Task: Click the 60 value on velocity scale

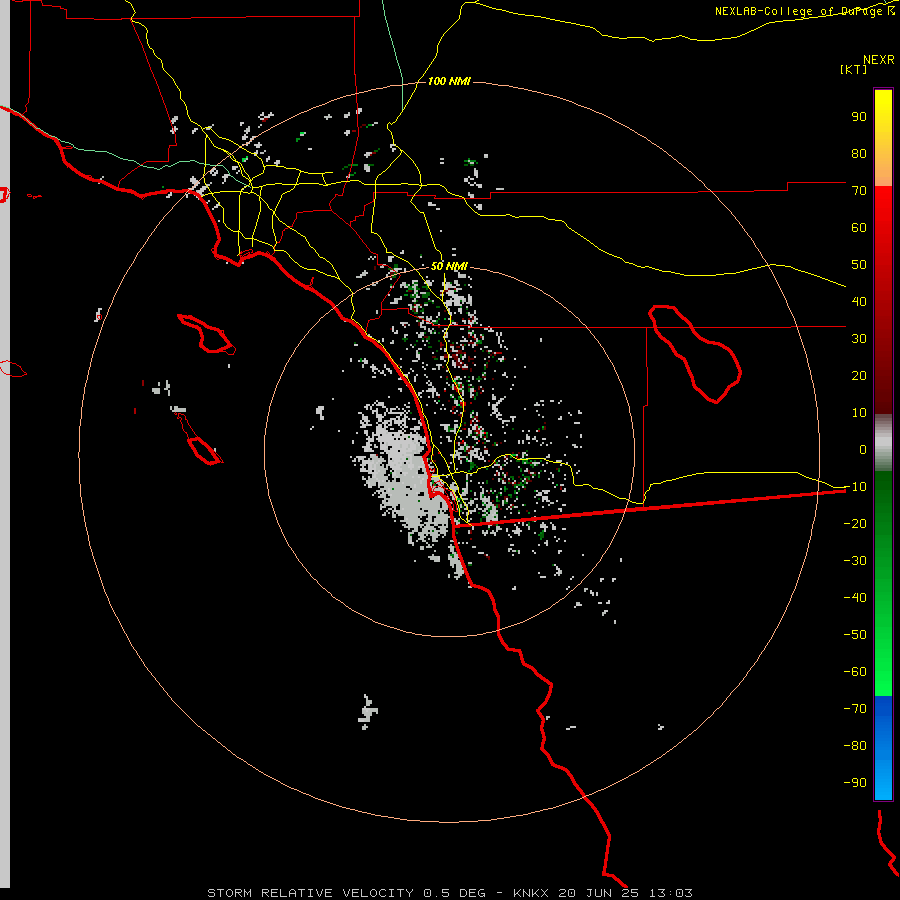Action: tap(859, 227)
